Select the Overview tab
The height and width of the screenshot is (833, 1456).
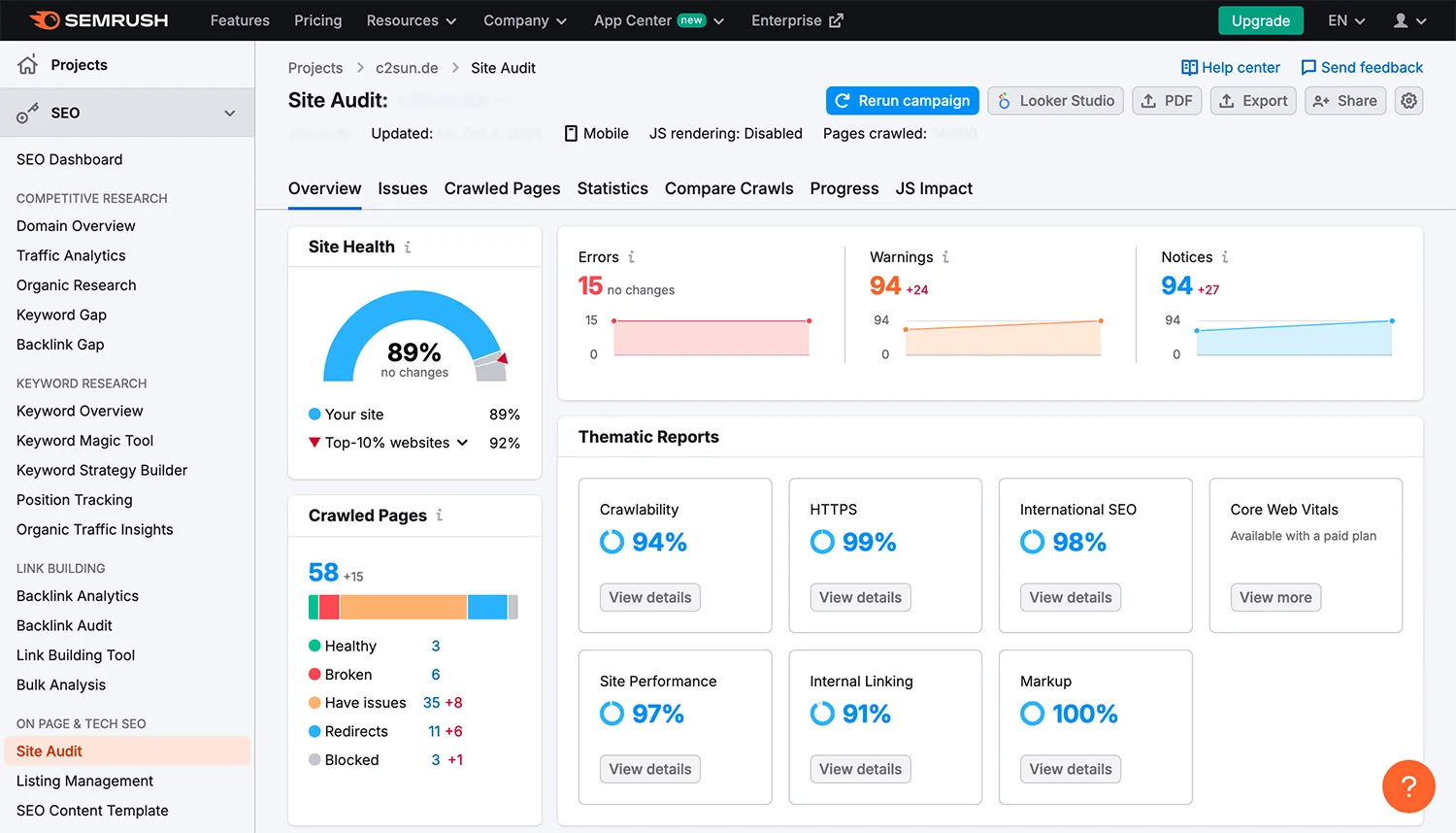pos(324,188)
